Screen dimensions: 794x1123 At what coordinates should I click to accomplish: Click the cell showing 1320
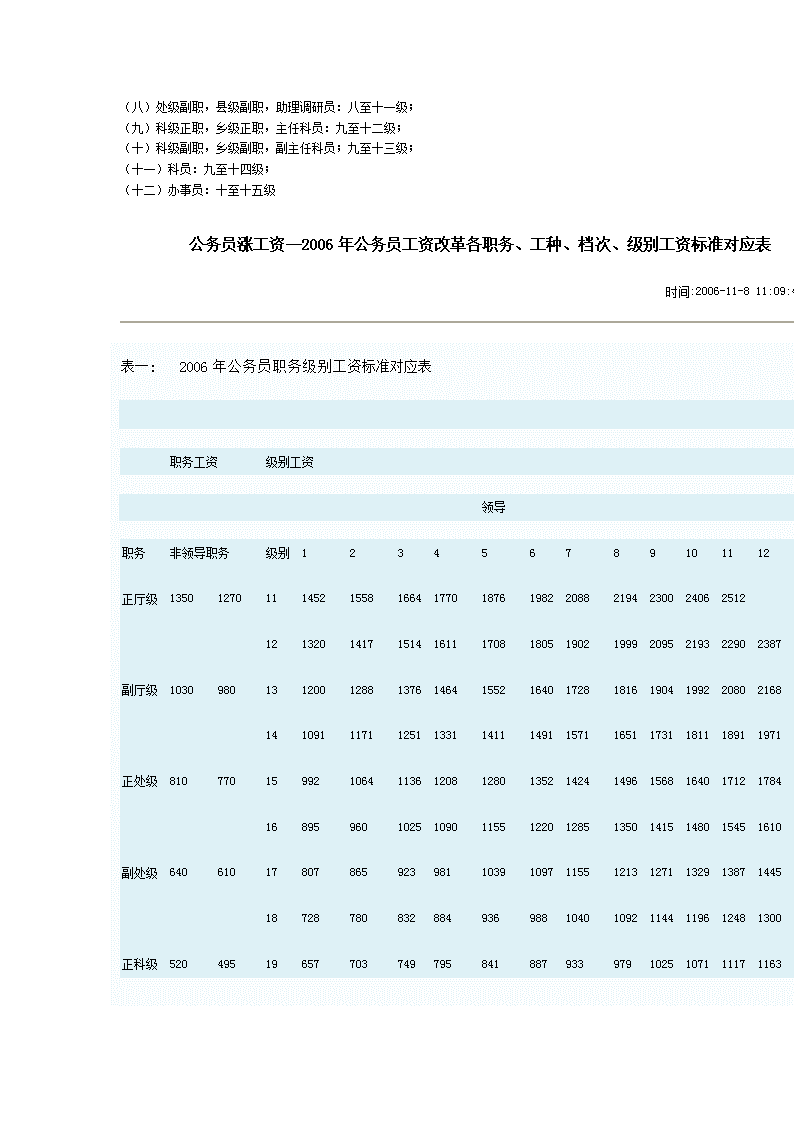tap(314, 645)
